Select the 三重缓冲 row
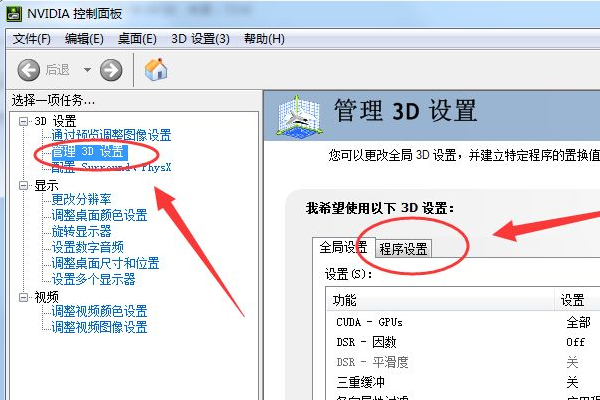This screenshot has height=400, width=600. coord(463,382)
